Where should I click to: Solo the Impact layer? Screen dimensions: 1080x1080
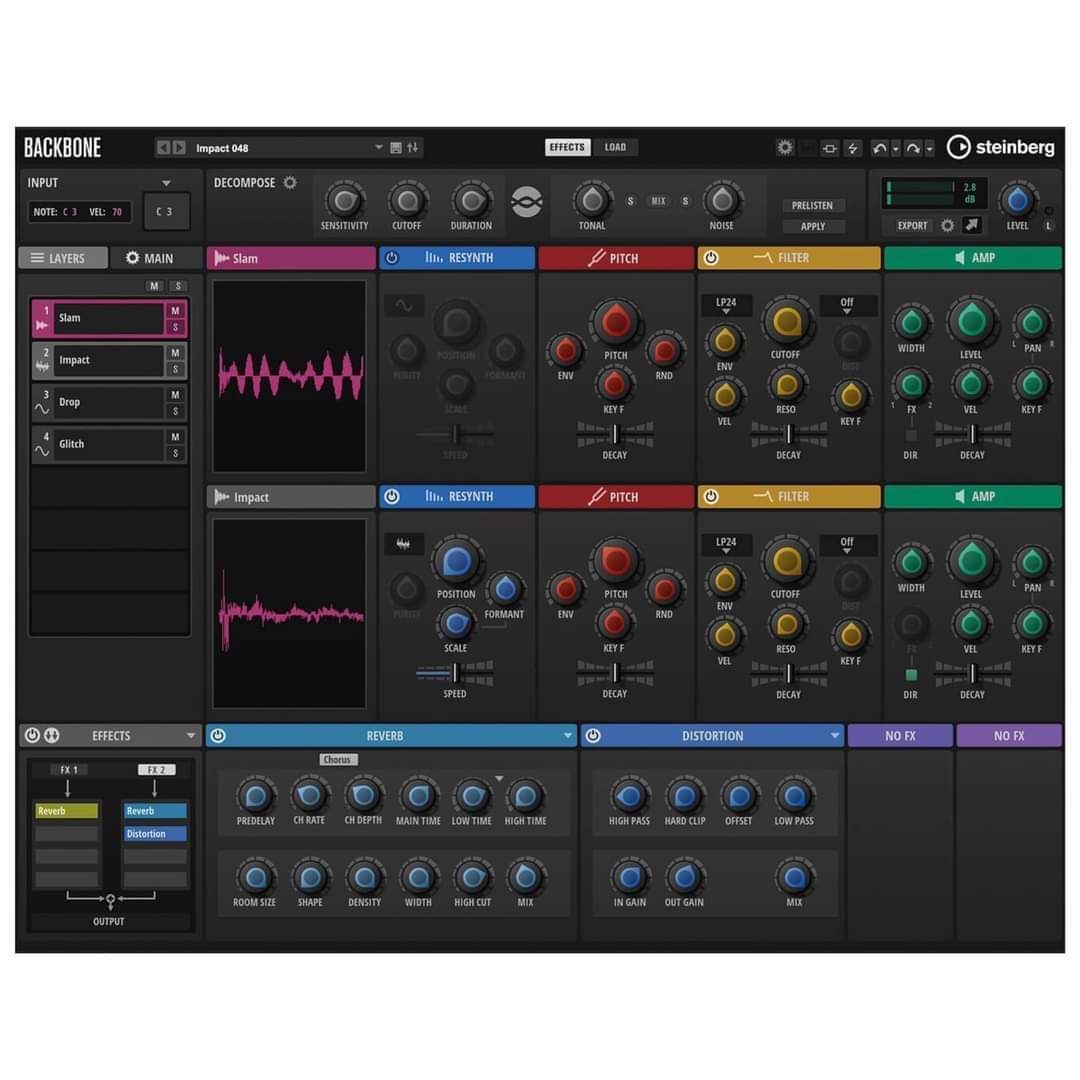176,369
